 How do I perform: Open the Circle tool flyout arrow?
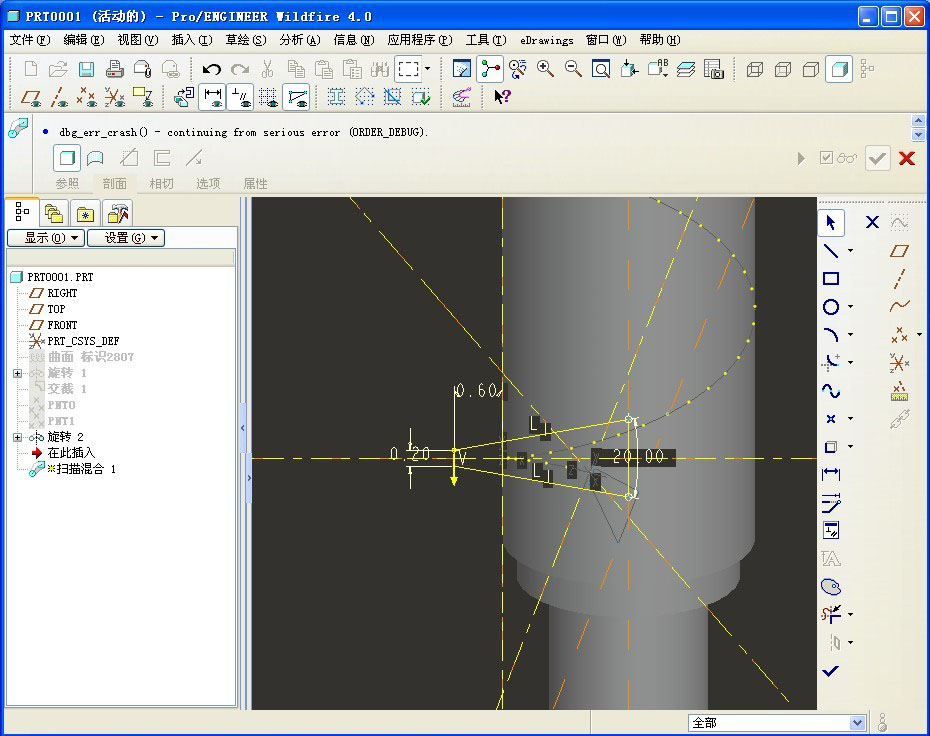coord(851,307)
